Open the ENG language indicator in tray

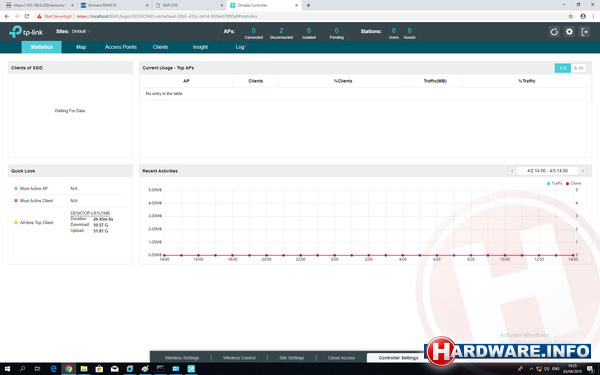click(556, 369)
